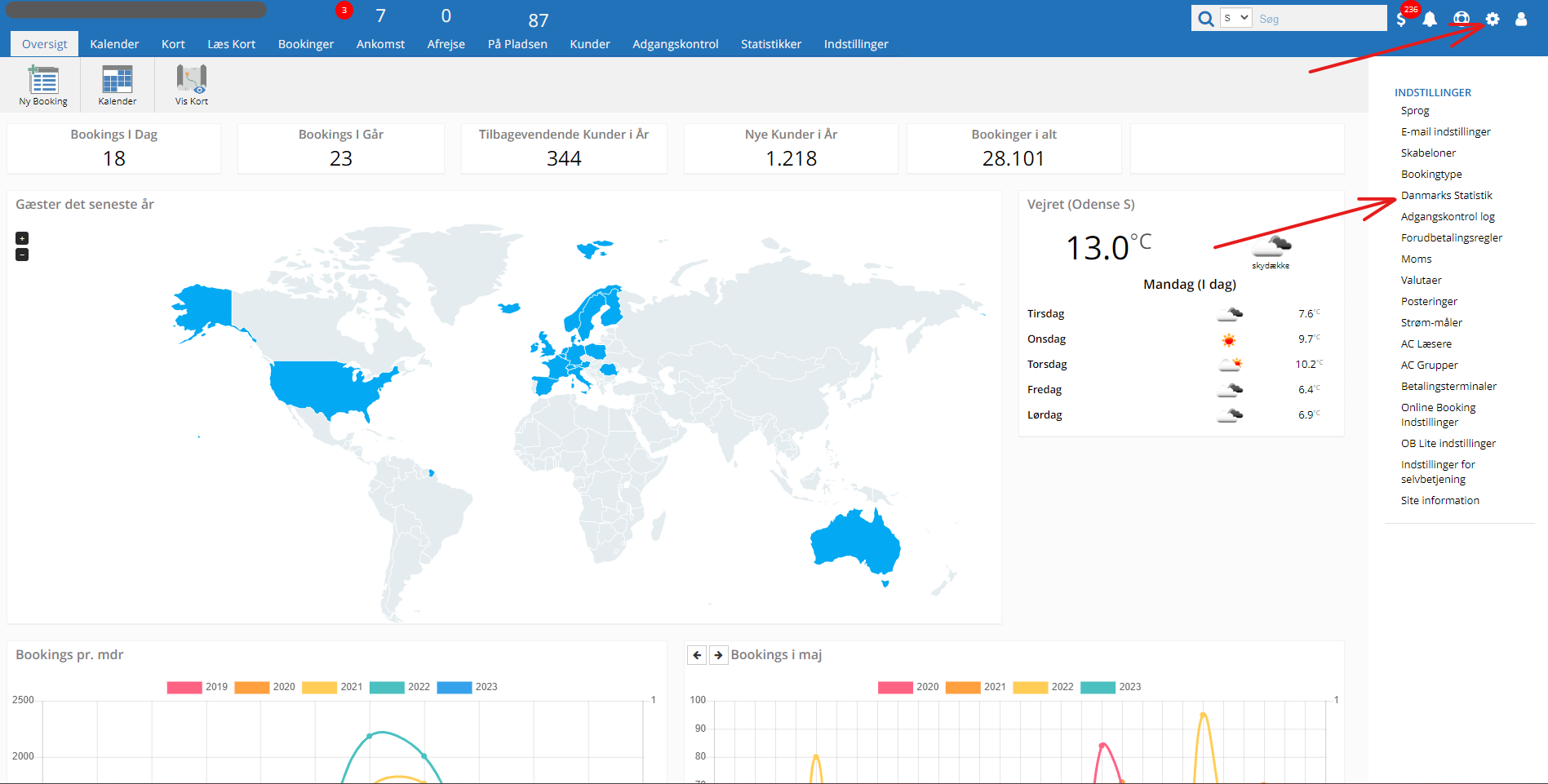Screen dimensions: 1548x784
Task: Open the search type dropdown
Action: [1235, 18]
